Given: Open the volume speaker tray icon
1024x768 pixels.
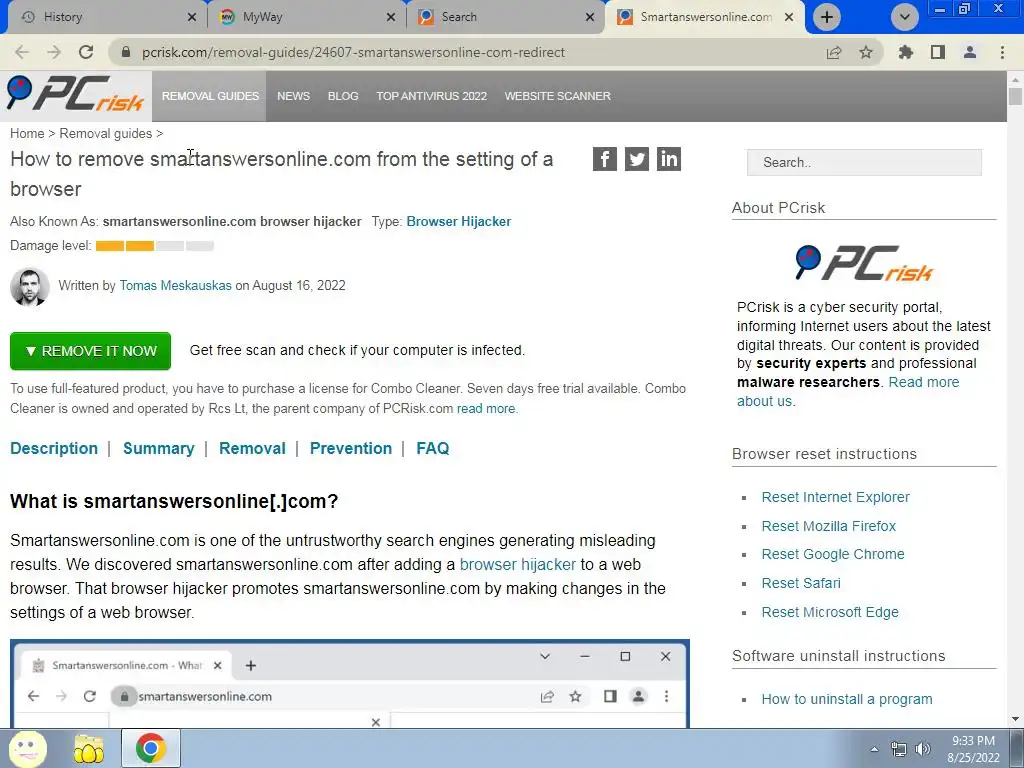Looking at the screenshot, I should [x=923, y=749].
